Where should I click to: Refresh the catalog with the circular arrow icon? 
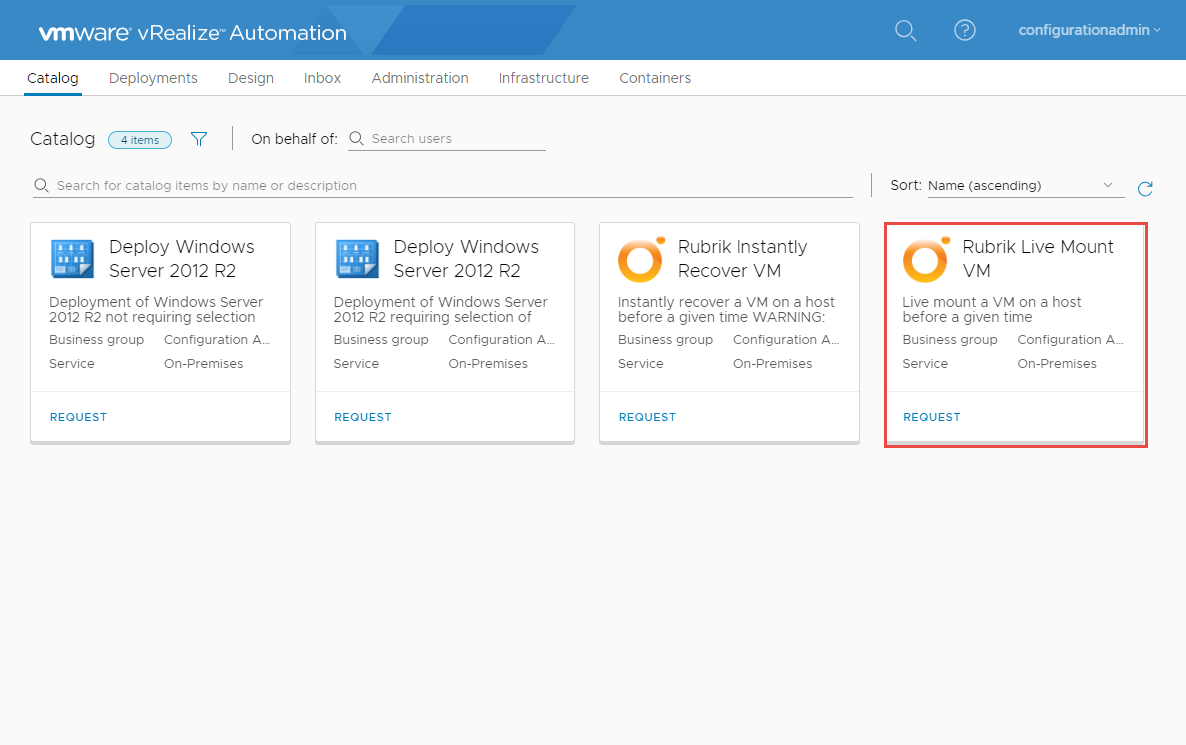[1145, 188]
